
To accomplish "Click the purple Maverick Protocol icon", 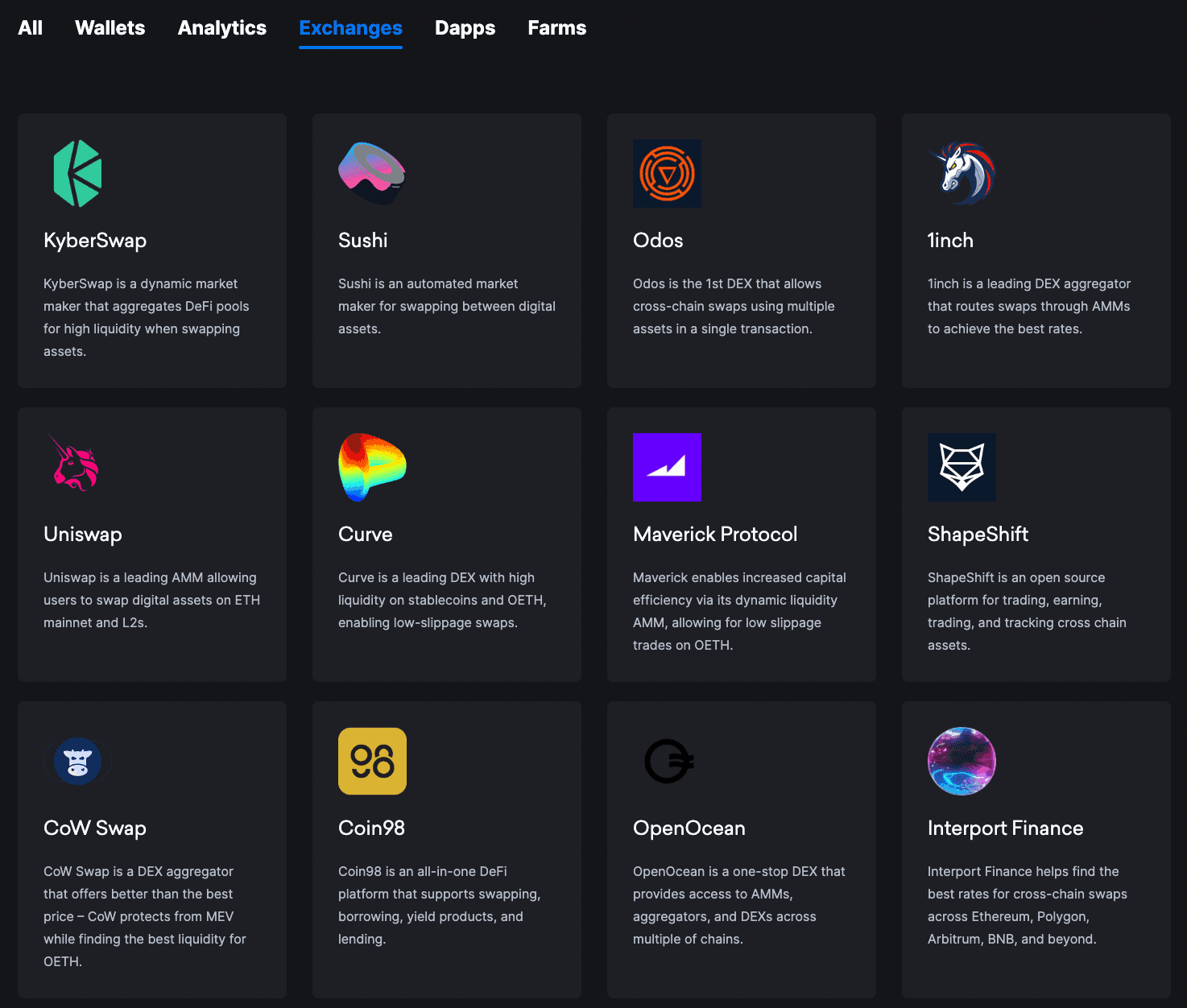I will click(x=667, y=467).
